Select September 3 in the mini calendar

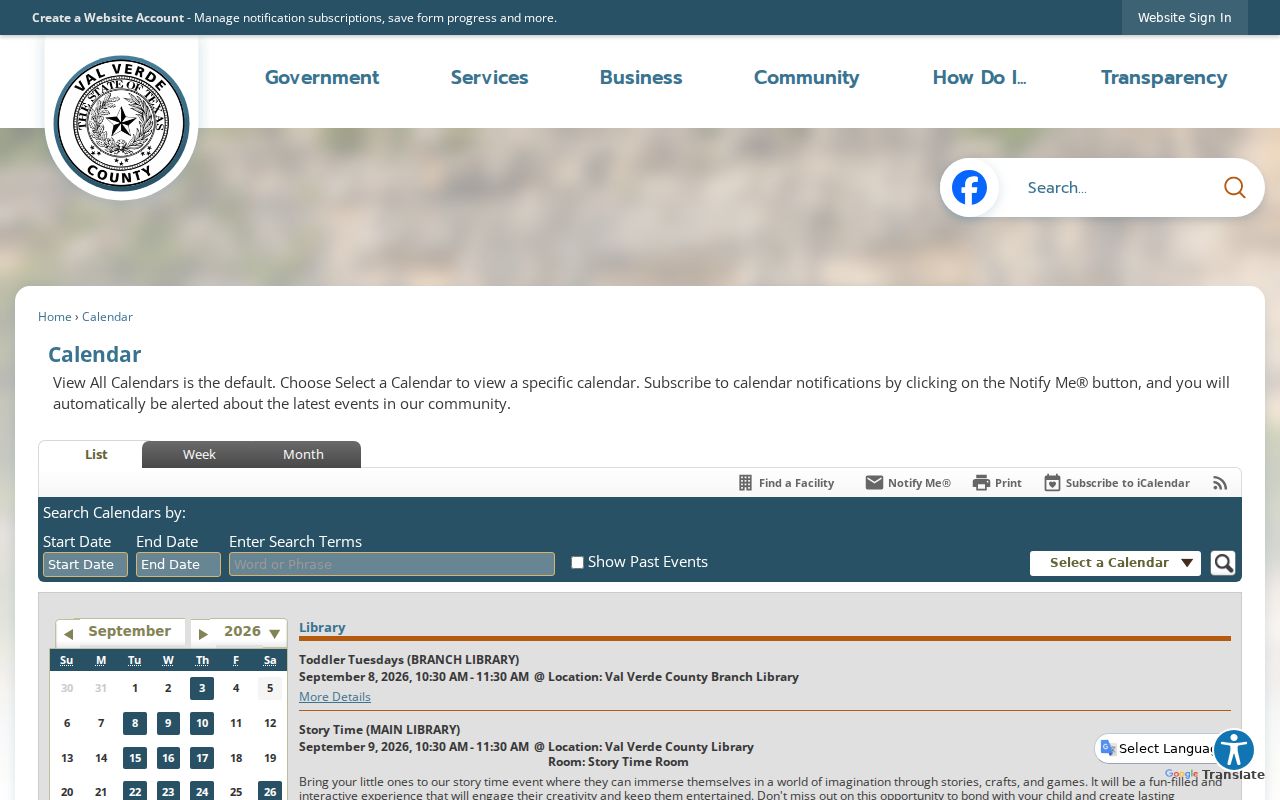pyautogui.click(x=202, y=688)
